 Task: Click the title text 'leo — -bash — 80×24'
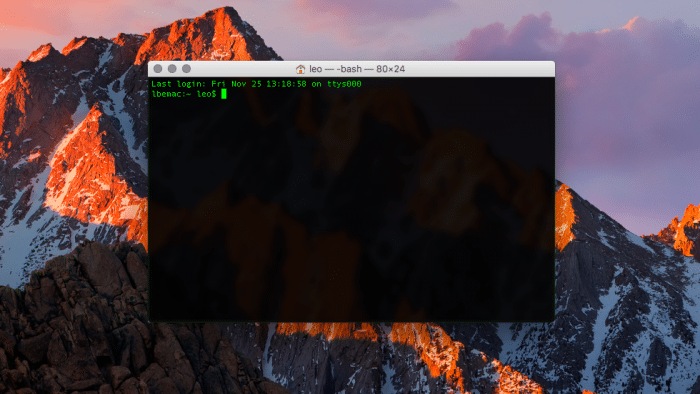pyautogui.click(x=357, y=69)
